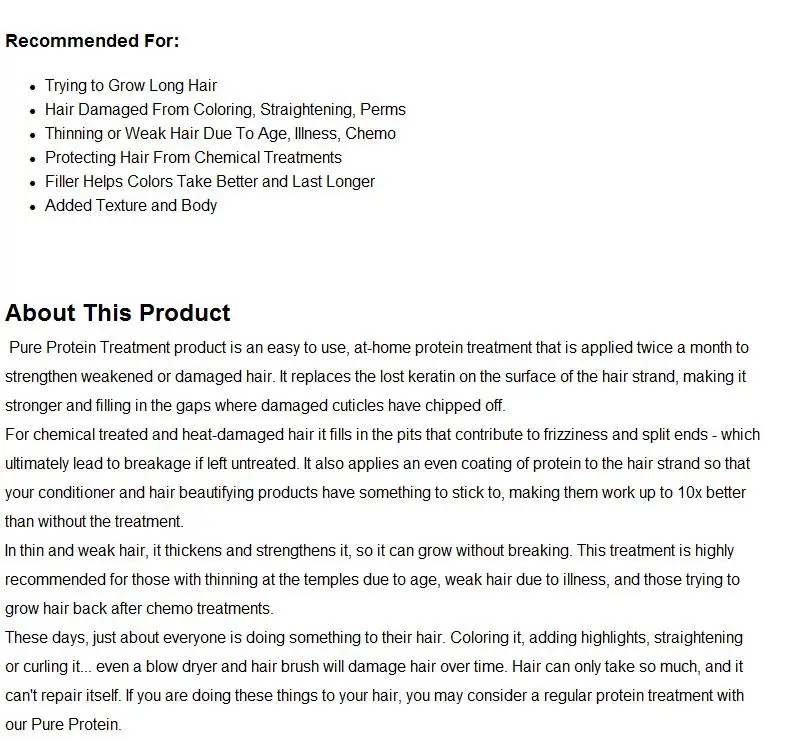This screenshot has width=800, height=741.
Task: Click the 'Recommended For:' heading
Action: click(92, 41)
